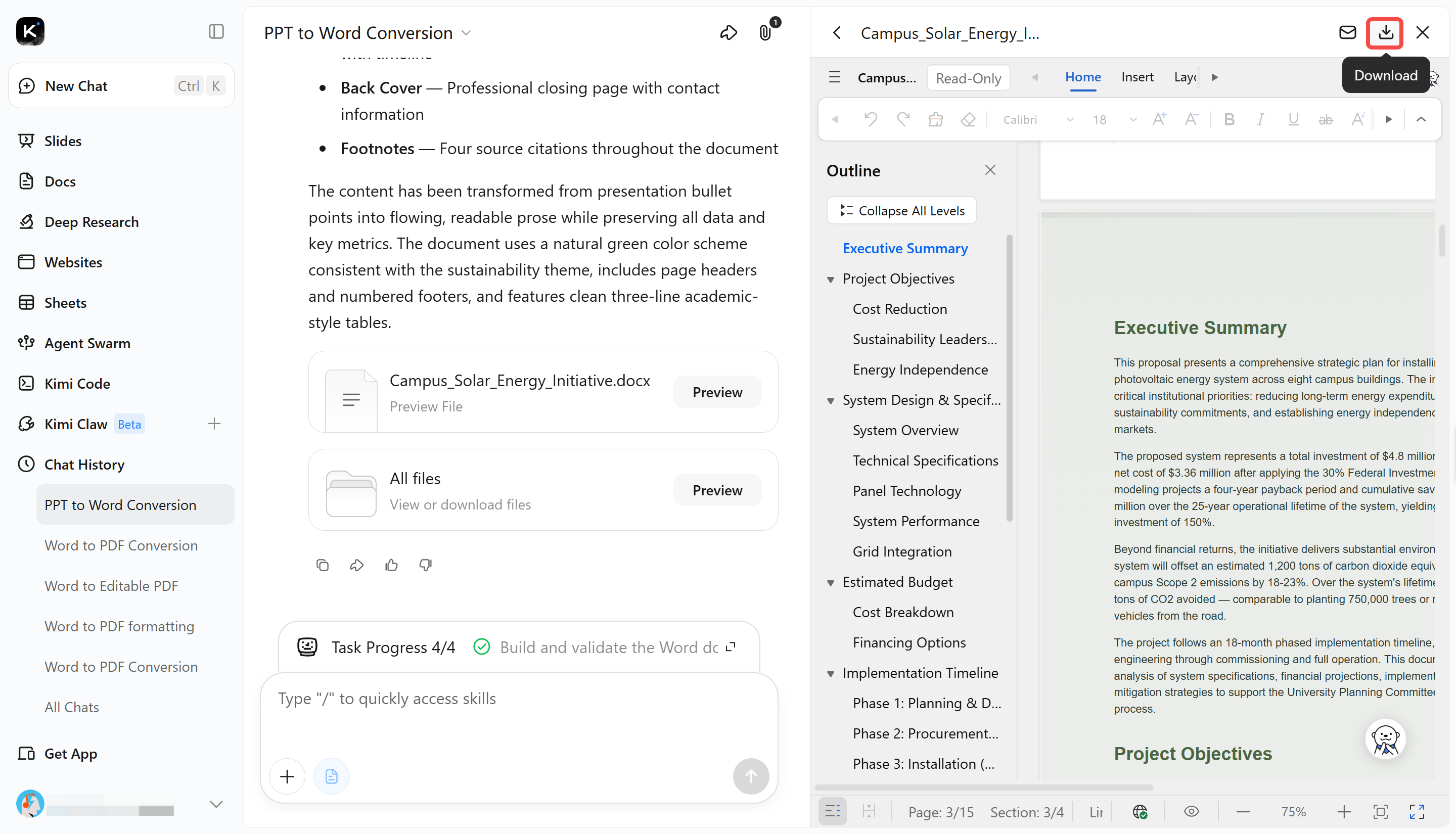1456x834 pixels.
Task: Click the Redo icon in toolbar
Action: (903, 119)
